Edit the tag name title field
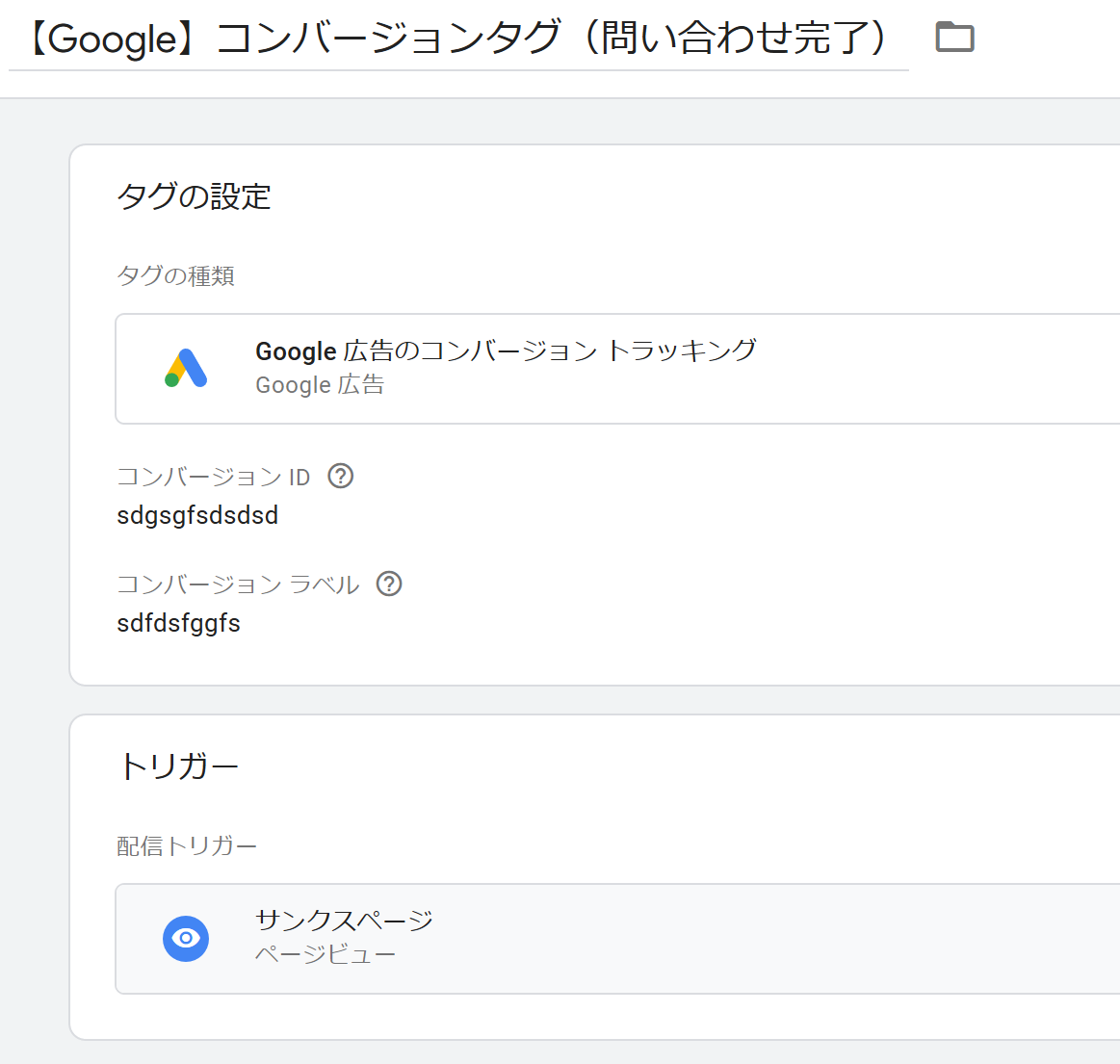1120x1064 pixels. pyautogui.click(x=457, y=39)
